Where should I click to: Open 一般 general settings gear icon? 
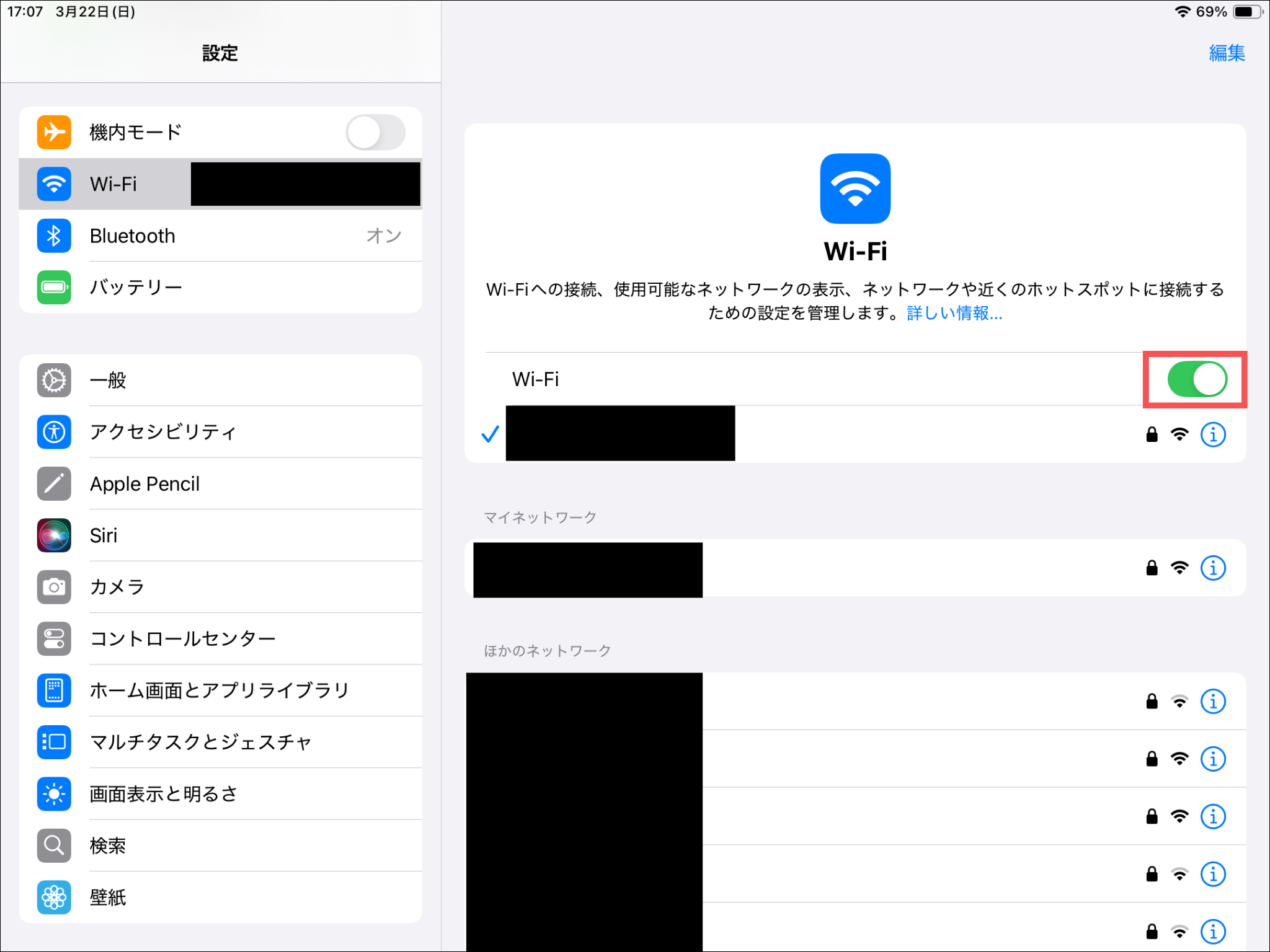tap(54, 380)
